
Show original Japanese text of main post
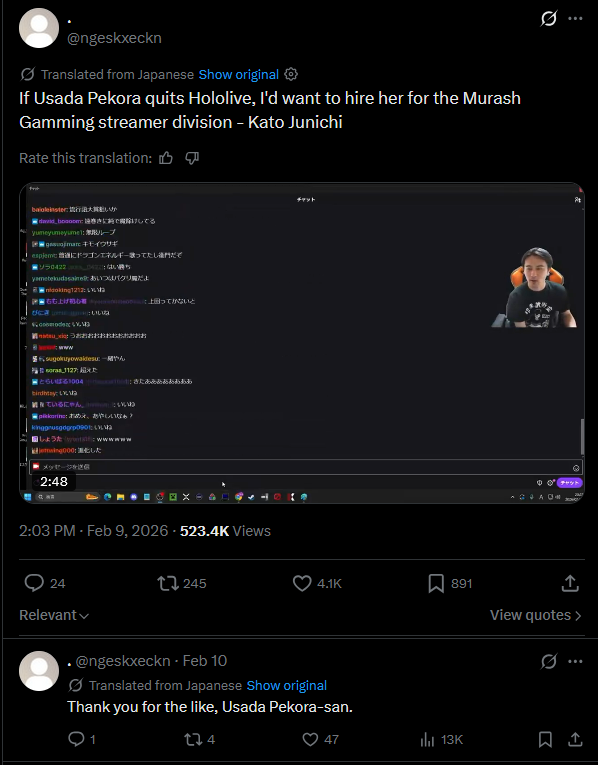click(239, 75)
